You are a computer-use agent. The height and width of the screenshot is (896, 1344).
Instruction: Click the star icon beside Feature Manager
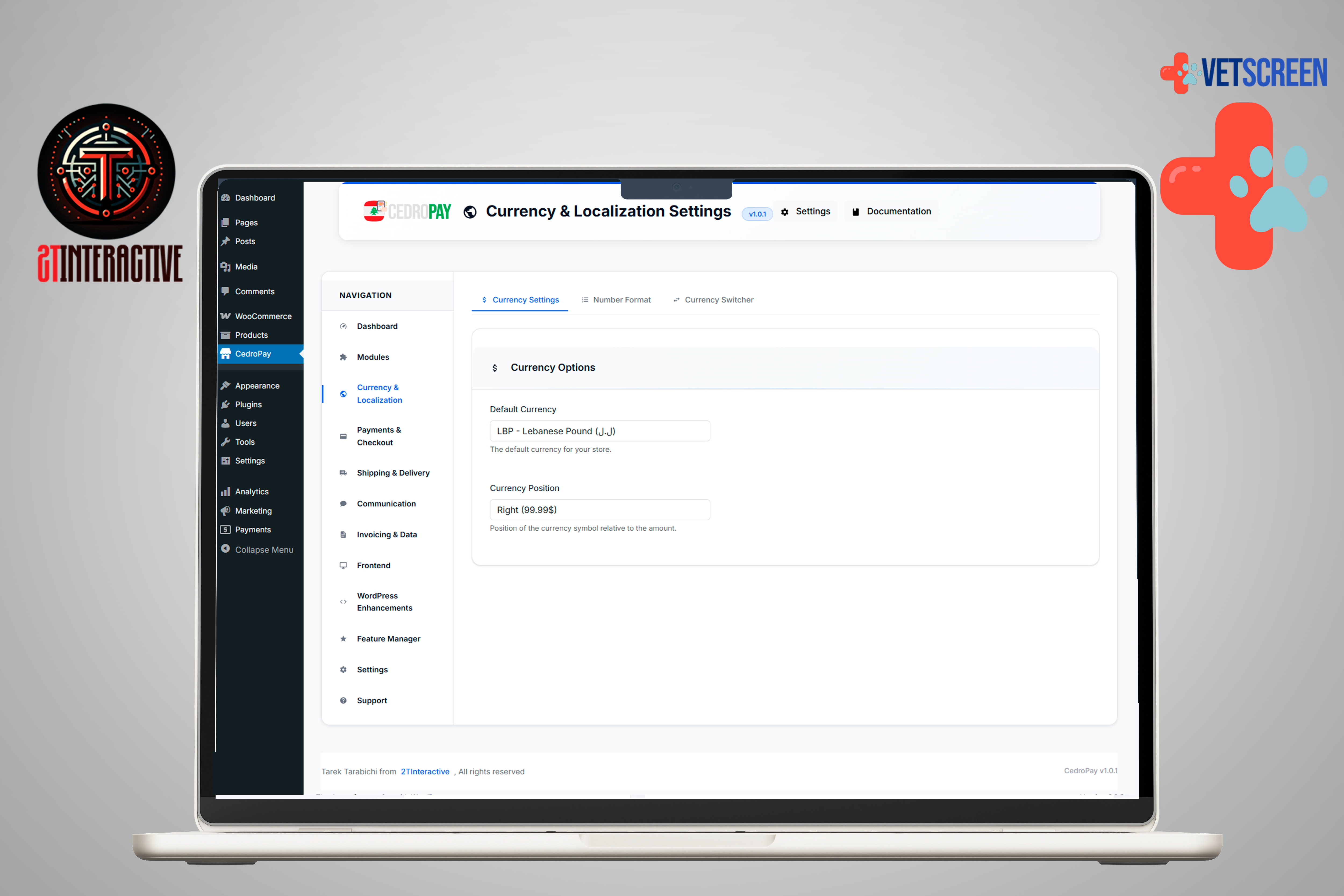click(x=343, y=638)
